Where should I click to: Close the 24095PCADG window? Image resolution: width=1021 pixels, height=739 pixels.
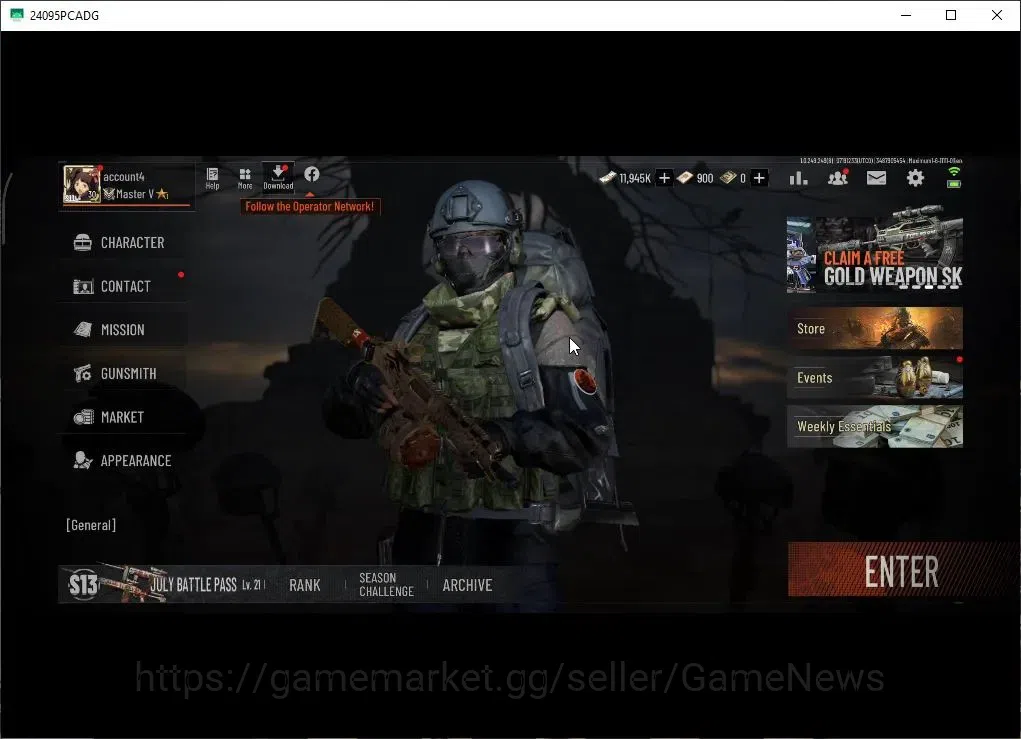click(996, 15)
